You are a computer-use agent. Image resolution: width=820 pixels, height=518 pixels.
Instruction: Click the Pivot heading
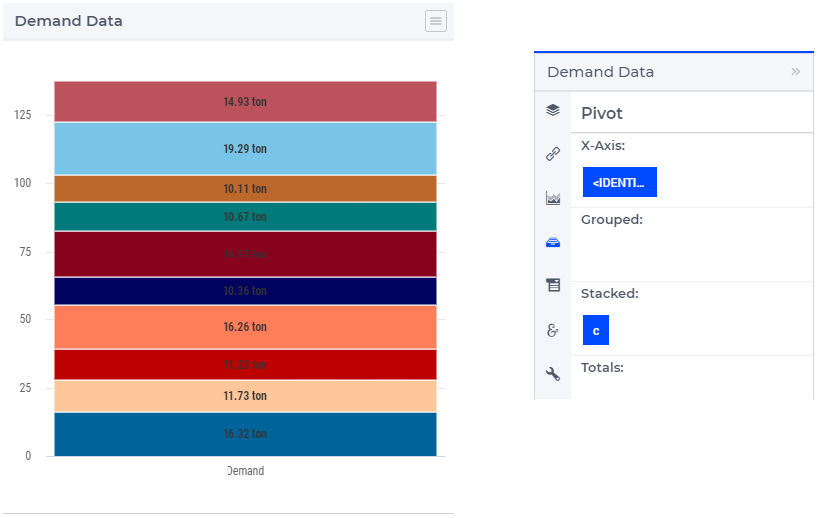[602, 113]
